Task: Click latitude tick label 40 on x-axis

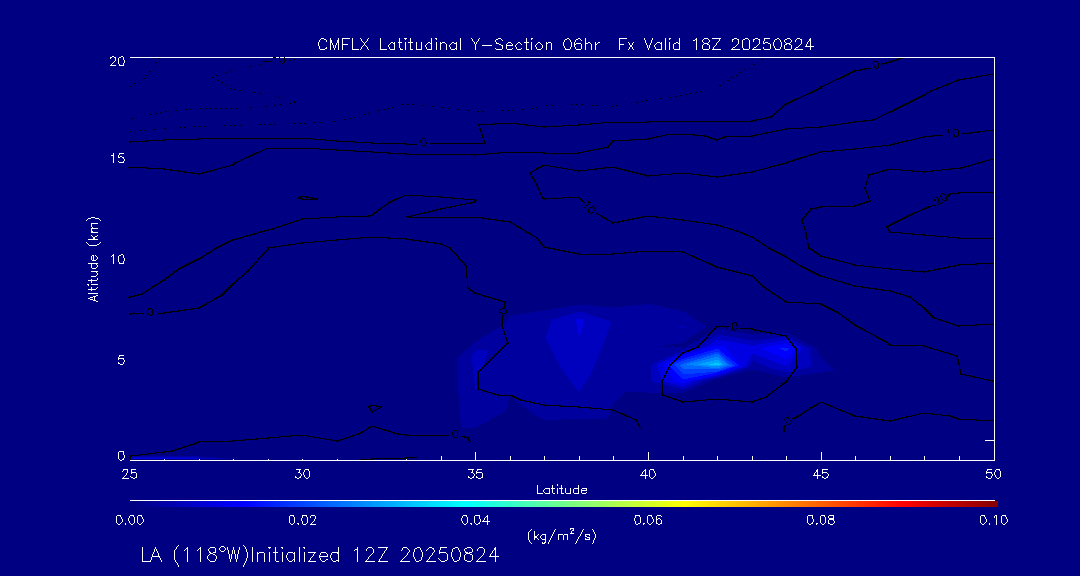Action: (x=648, y=472)
